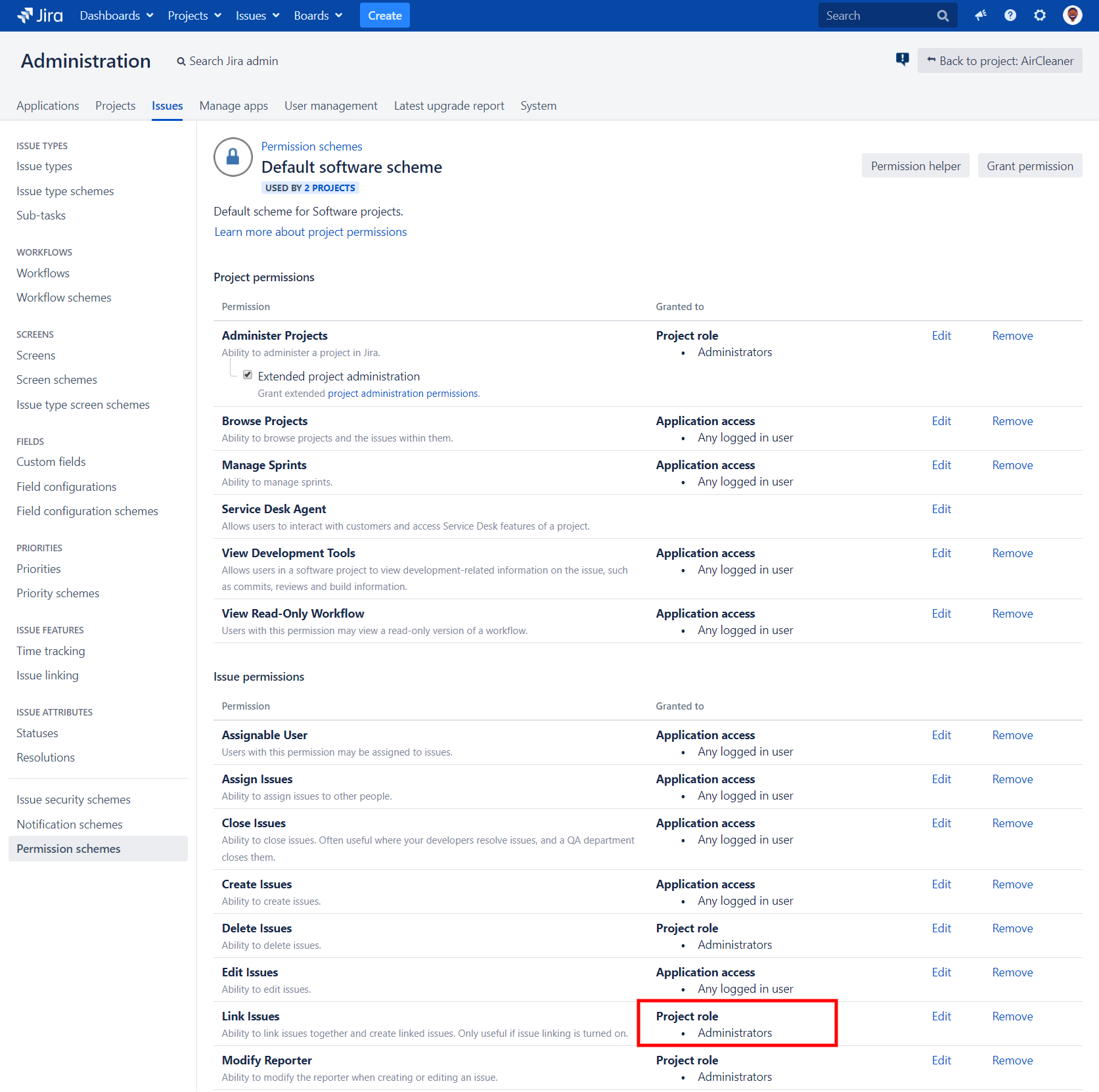The image size is (1099, 1092).
Task: Switch to the User management tab
Action: click(x=330, y=105)
